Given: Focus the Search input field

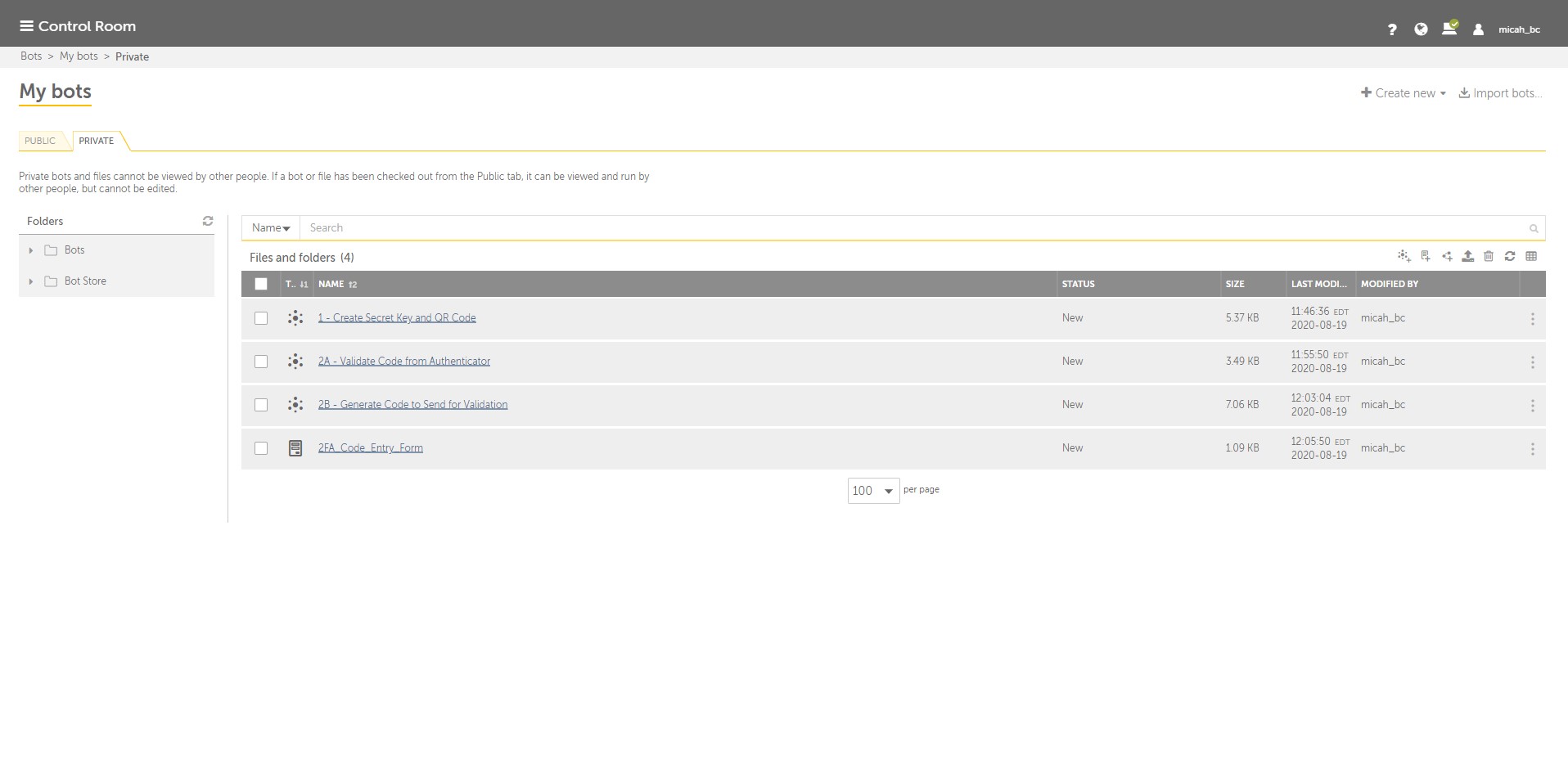Looking at the screenshot, I should click(912, 228).
